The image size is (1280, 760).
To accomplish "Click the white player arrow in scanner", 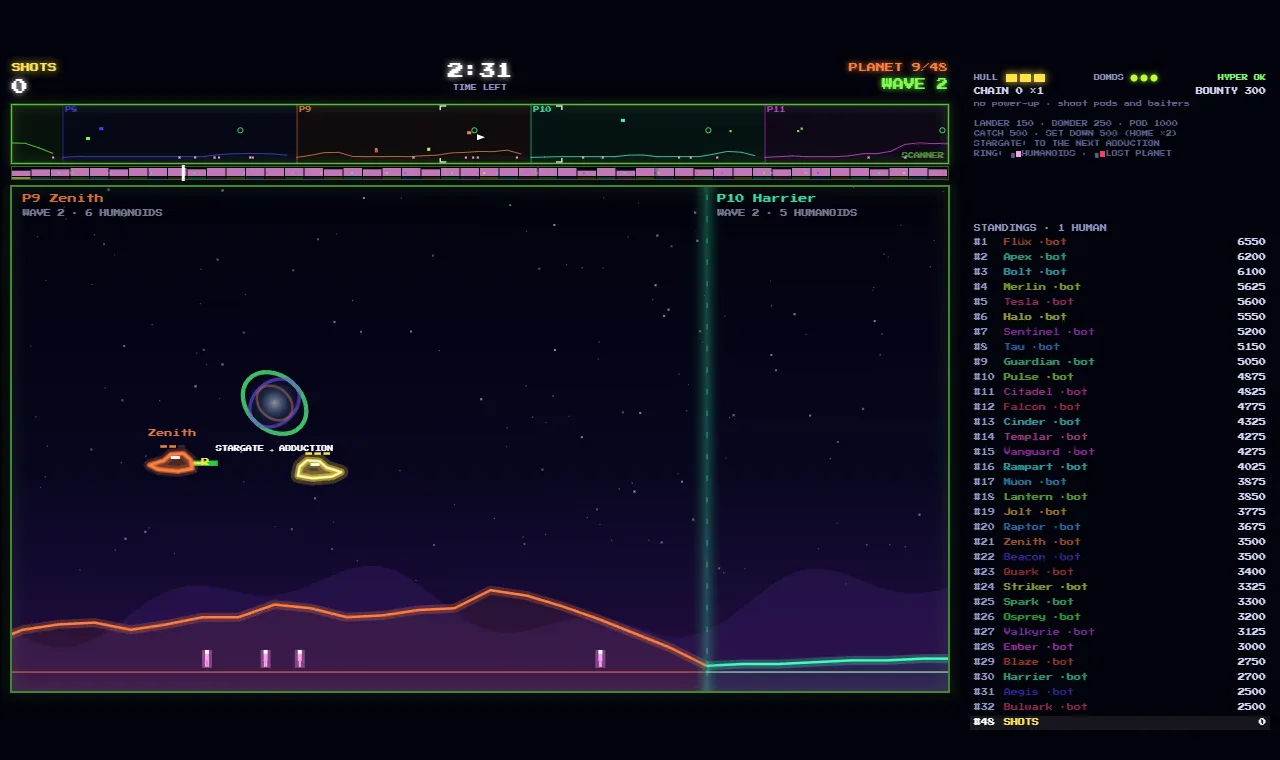I will (480, 137).
